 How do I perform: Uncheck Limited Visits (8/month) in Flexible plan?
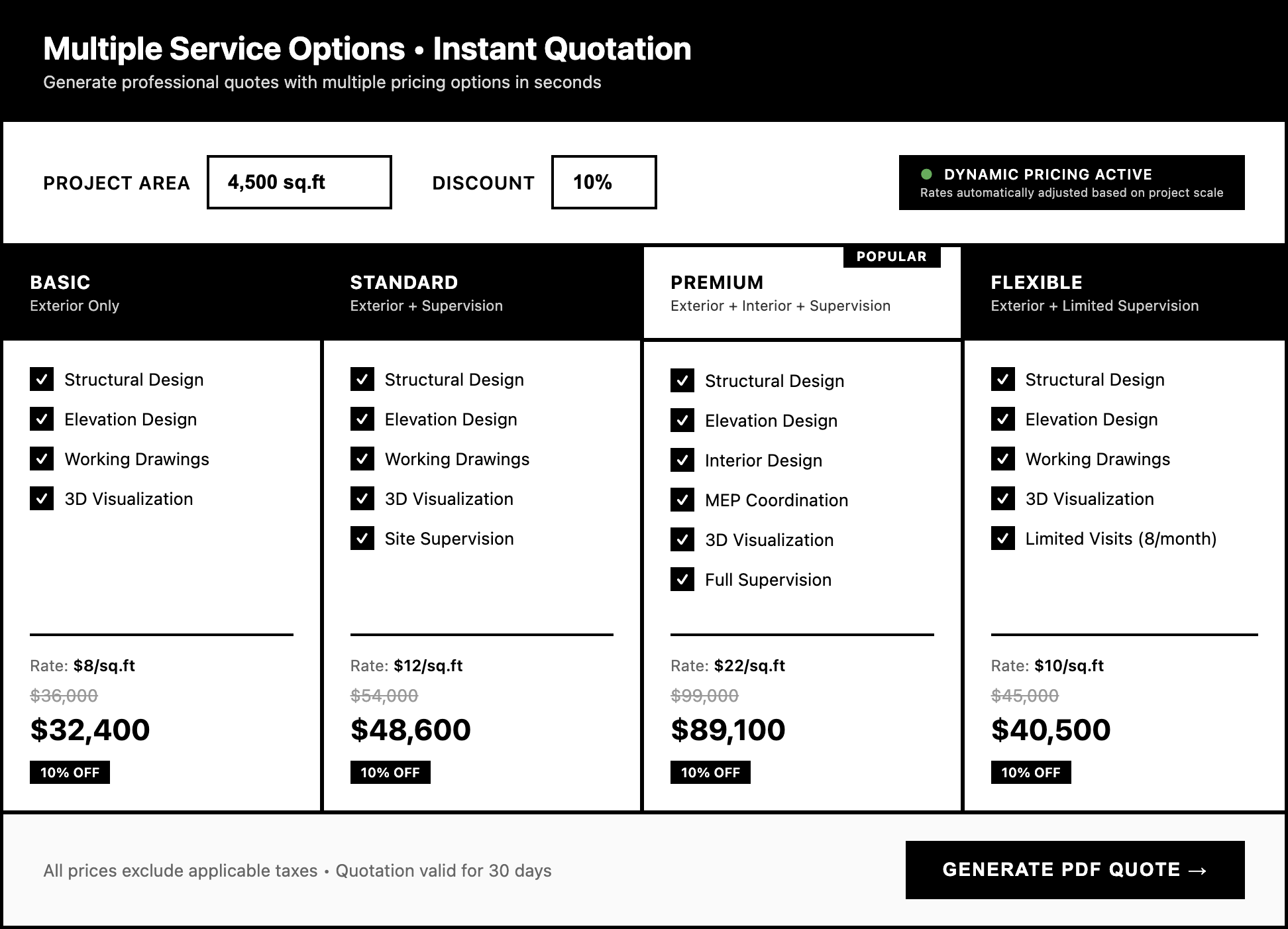1003,539
